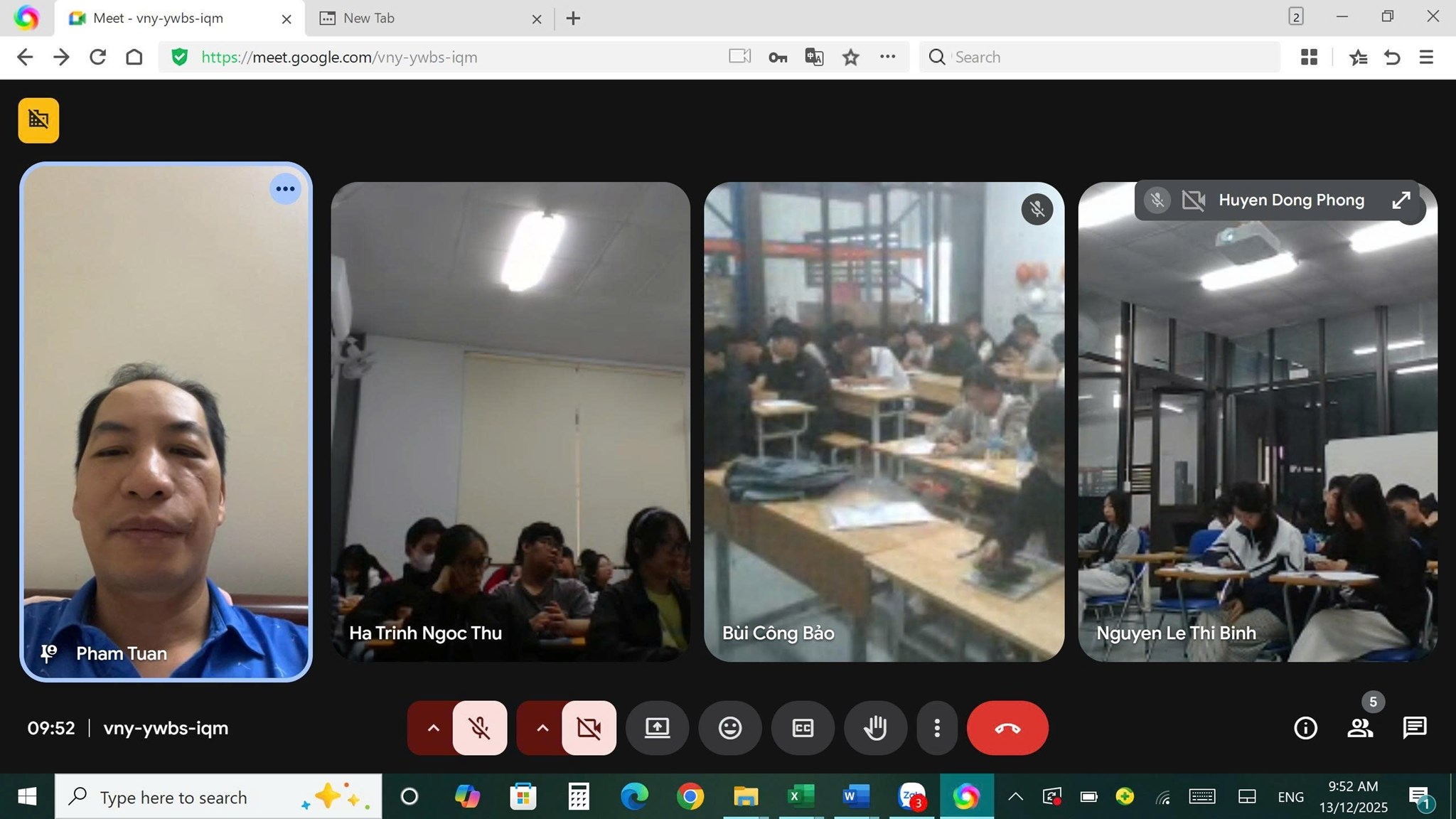Expand audio settings arrow beside microphone
Image resolution: width=1456 pixels, height=819 pixels.
click(432, 728)
